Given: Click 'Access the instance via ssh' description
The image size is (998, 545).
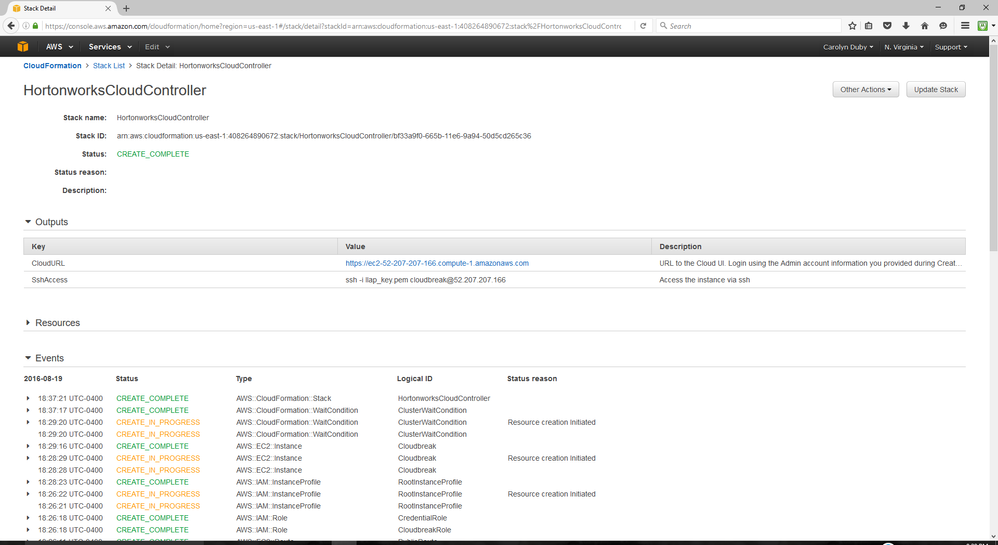Looking at the screenshot, I should [705, 280].
